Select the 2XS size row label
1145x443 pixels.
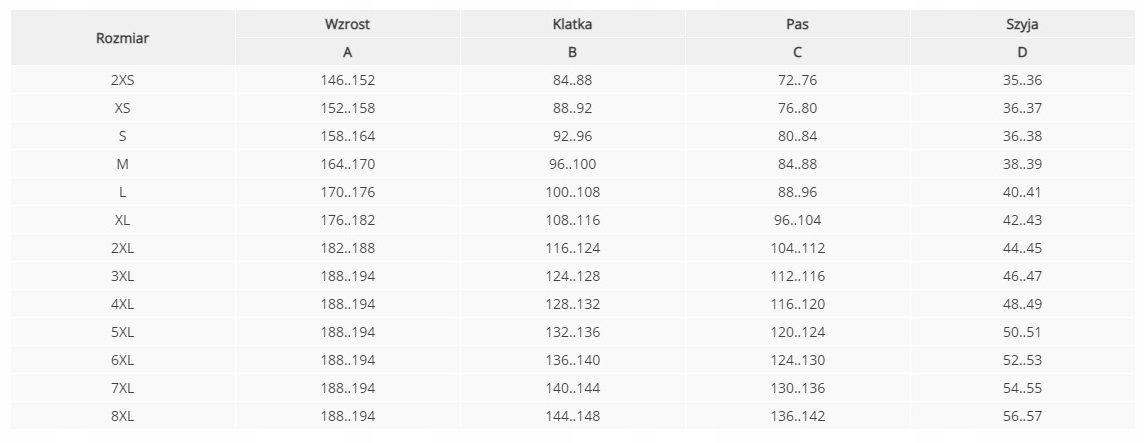[x=123, y=80]
